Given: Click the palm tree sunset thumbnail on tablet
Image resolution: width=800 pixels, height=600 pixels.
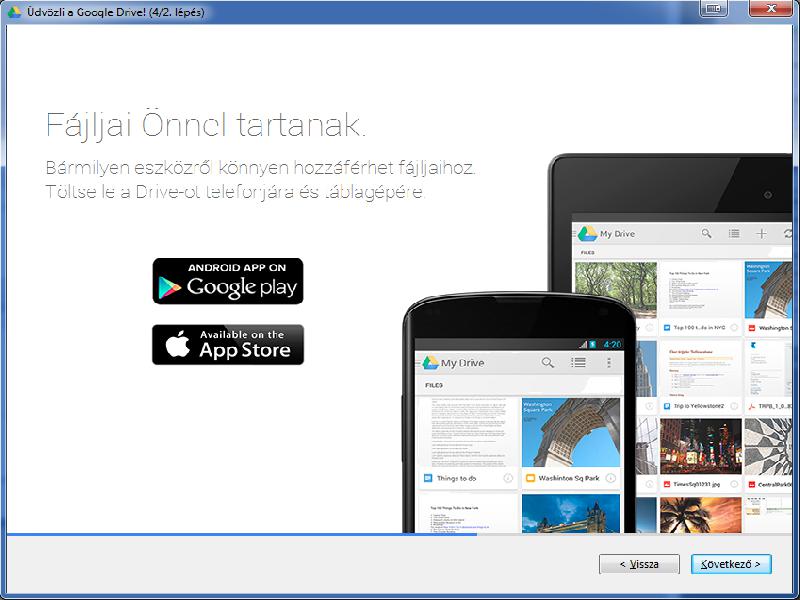Looking at the screenshot, I should 701,515.
